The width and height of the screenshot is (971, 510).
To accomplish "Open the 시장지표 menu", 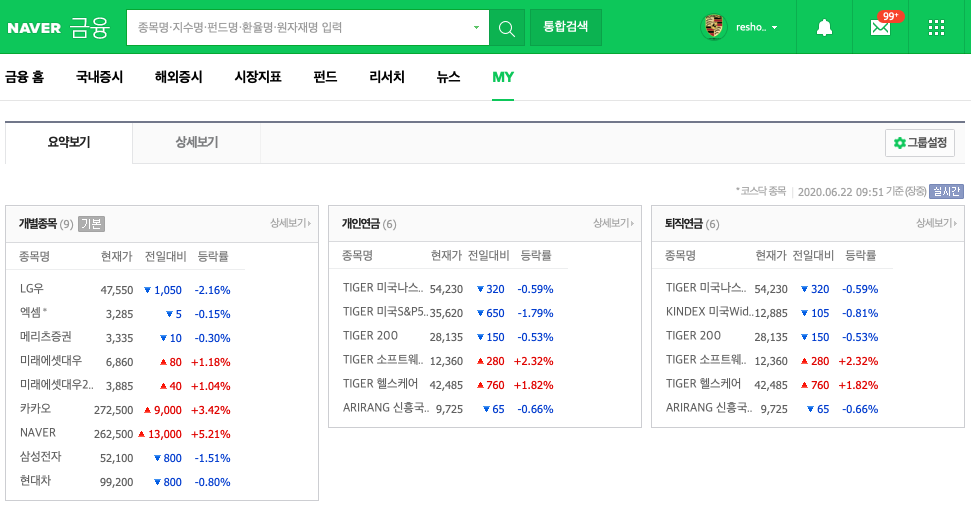I will (x=258, y=77).
